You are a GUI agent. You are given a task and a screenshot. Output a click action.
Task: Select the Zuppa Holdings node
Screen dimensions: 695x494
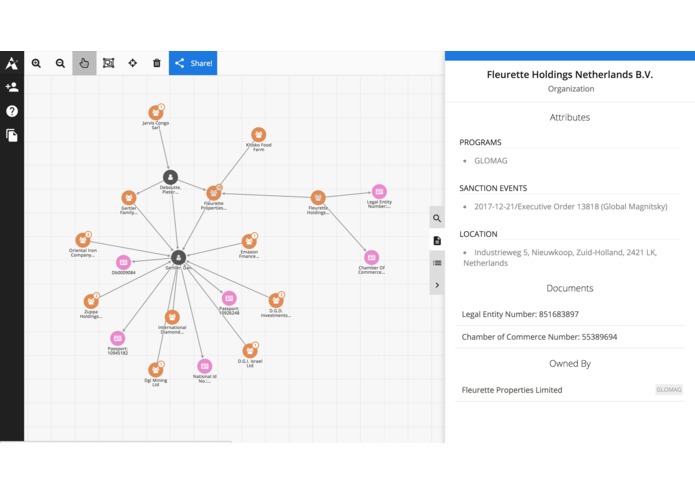tap(91, 301)
